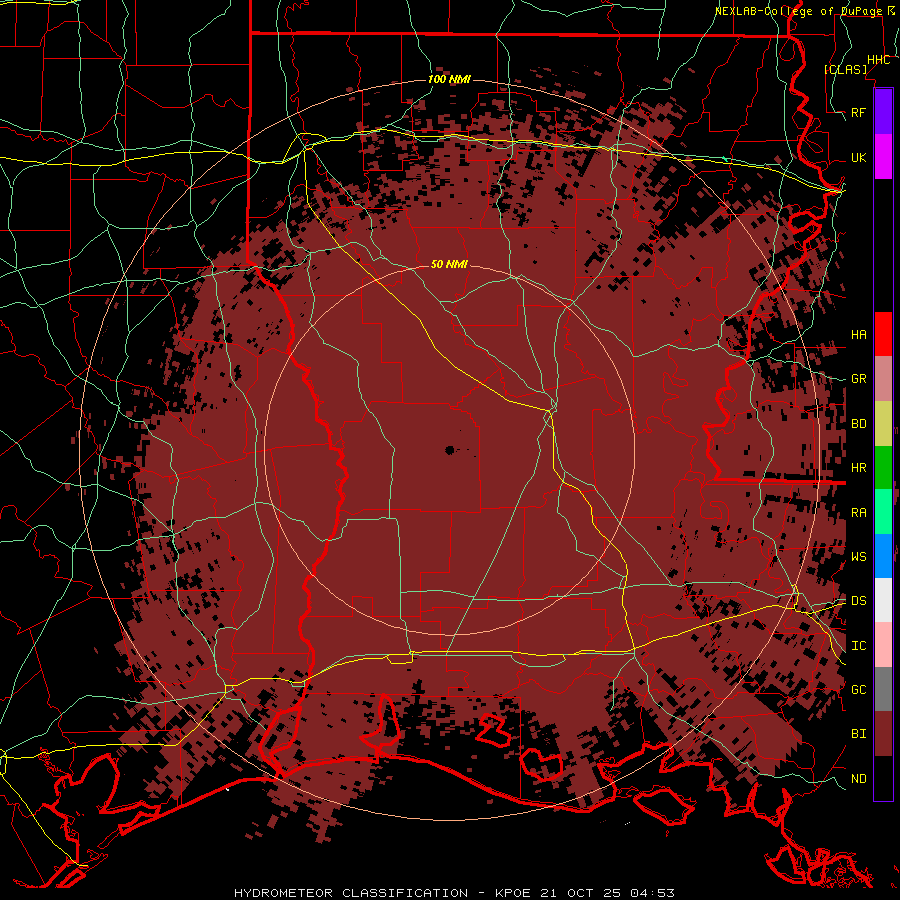900x900 pixels.
Task: Click the HA red legend swatch
Action: pyautogui.click(x=883, y=334)
